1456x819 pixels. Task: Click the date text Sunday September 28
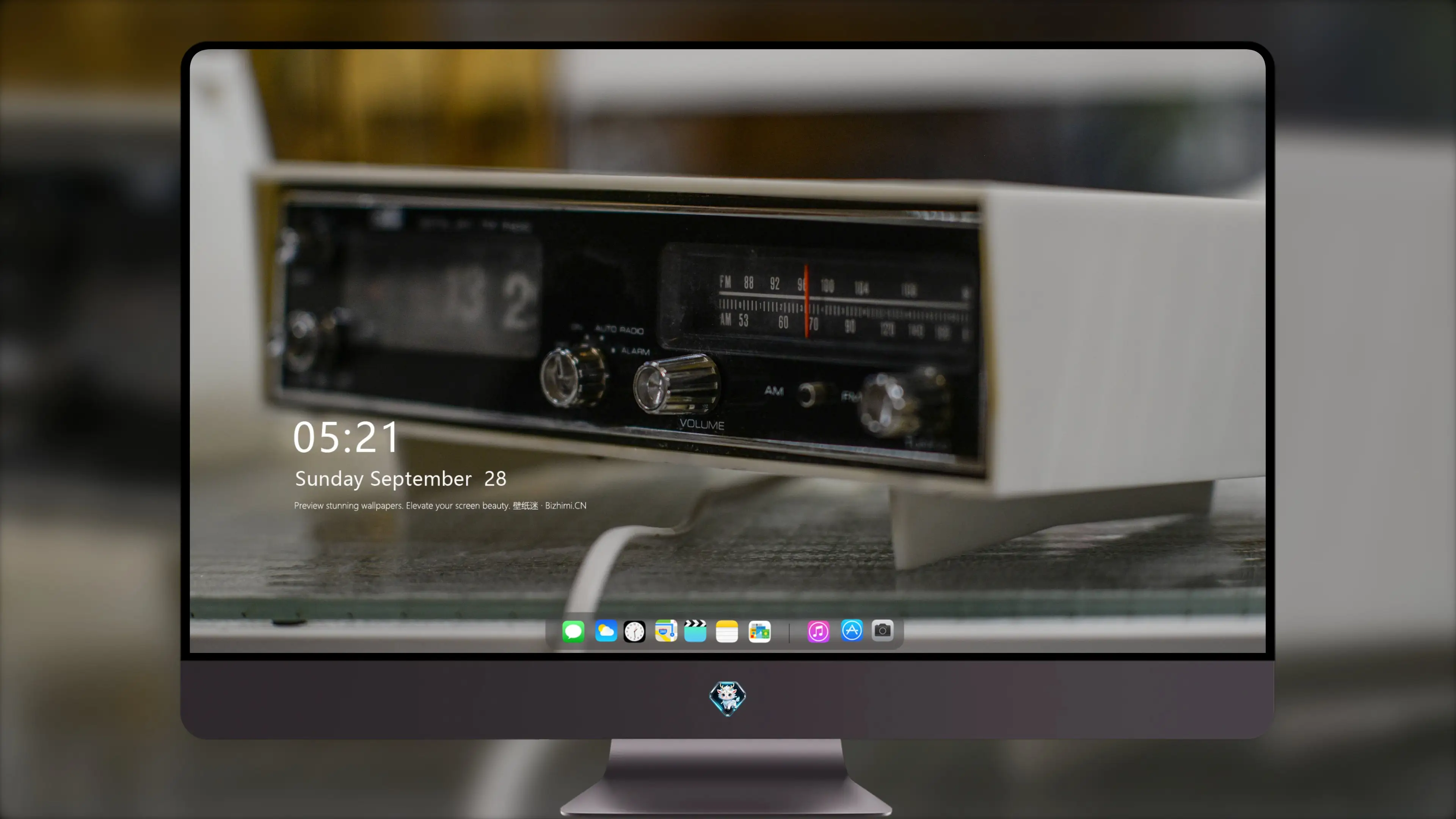tap(401, 479)
